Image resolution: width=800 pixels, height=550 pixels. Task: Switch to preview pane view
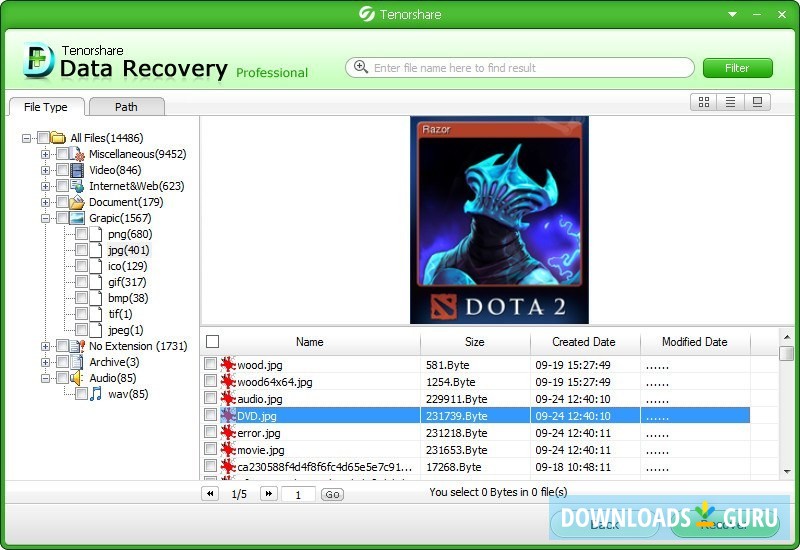click(x=757, y=102)
